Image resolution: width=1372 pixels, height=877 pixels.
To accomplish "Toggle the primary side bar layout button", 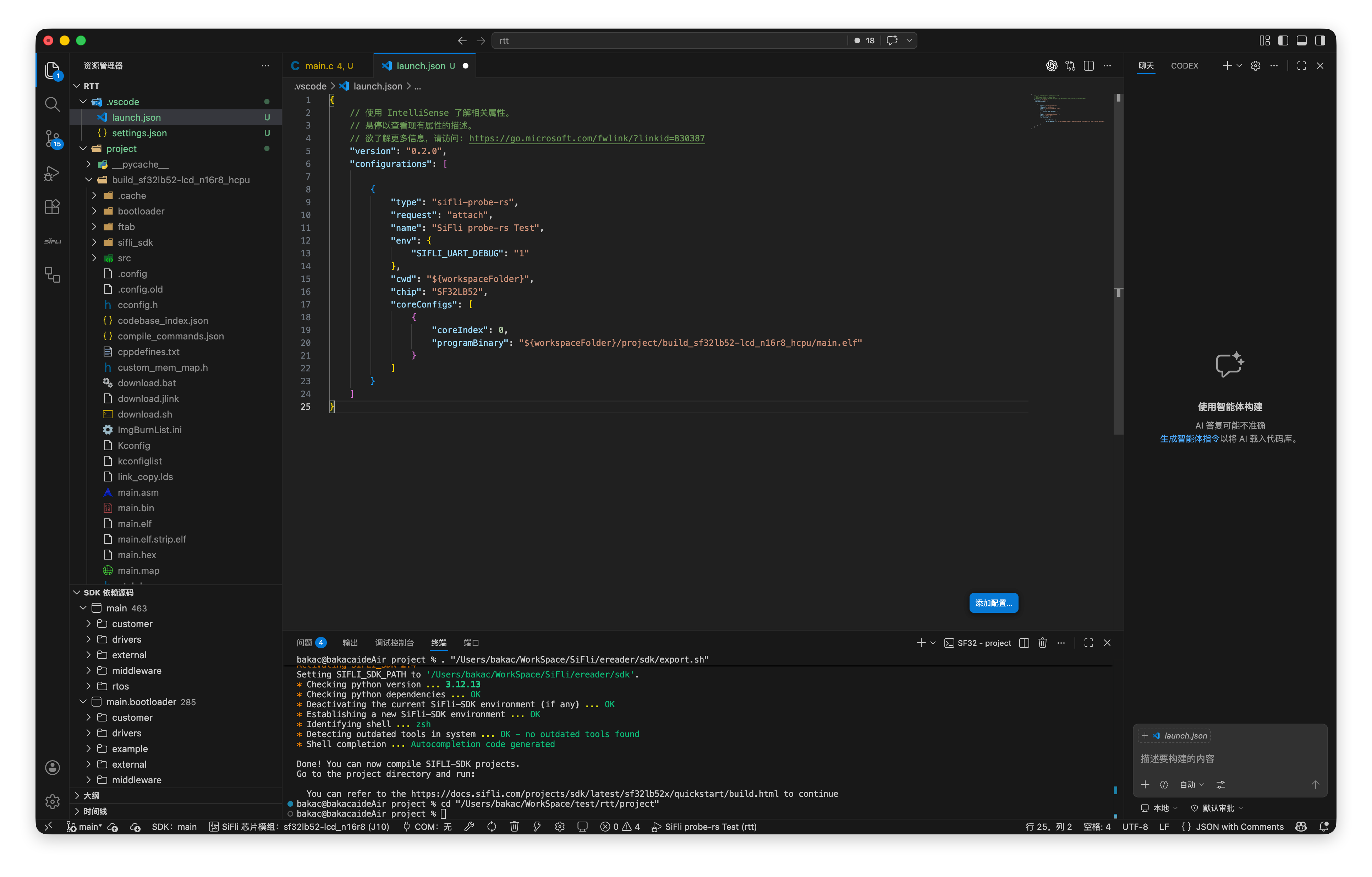I will click(x=1283, y=40).
